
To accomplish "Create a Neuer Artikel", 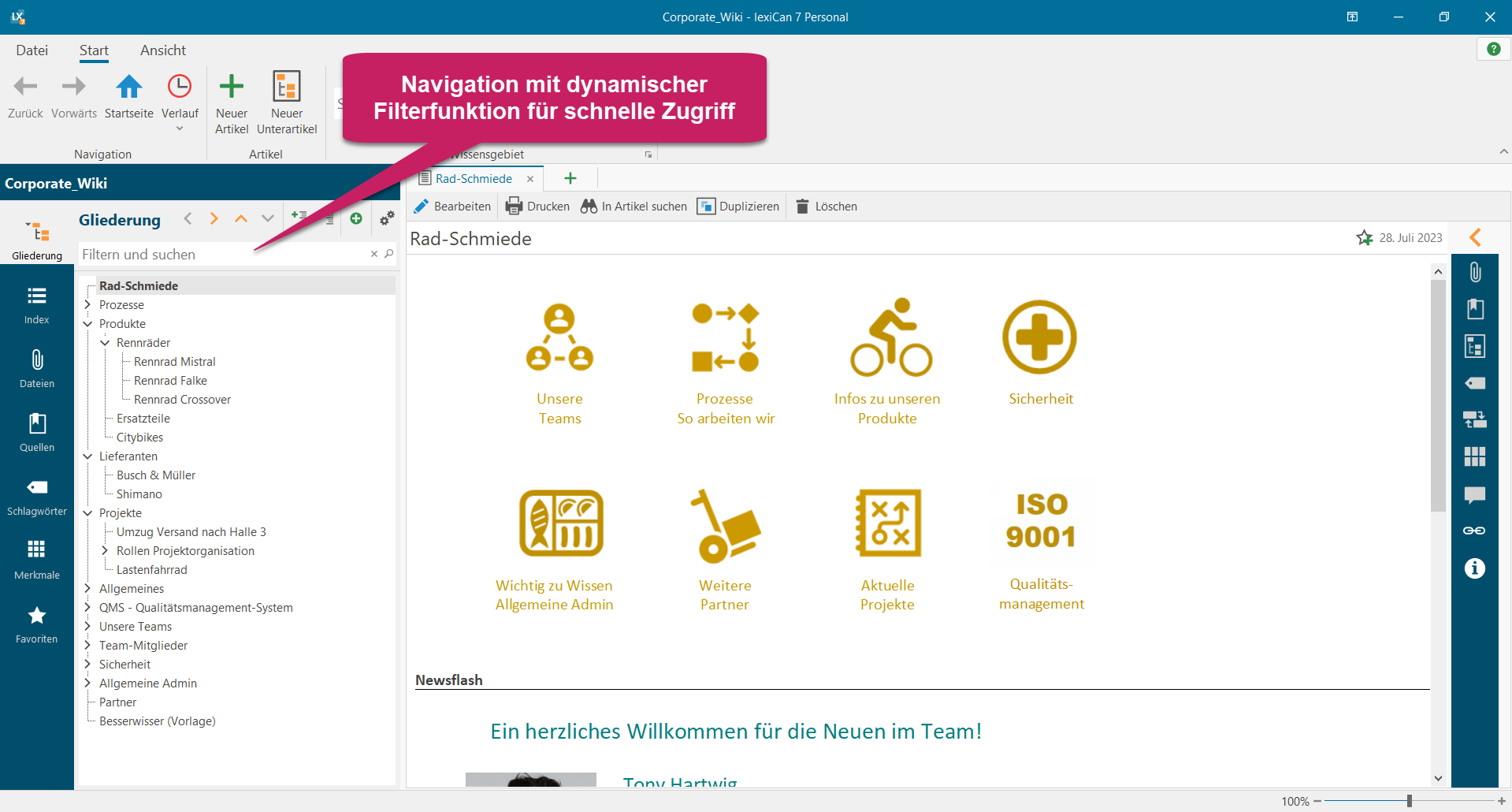I will [x=232, y=103].
